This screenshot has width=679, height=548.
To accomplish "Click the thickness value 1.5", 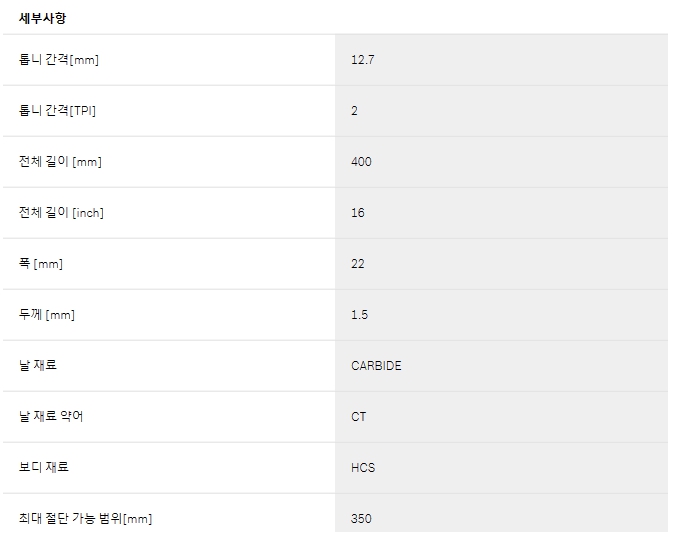I will tap(359, 315).
